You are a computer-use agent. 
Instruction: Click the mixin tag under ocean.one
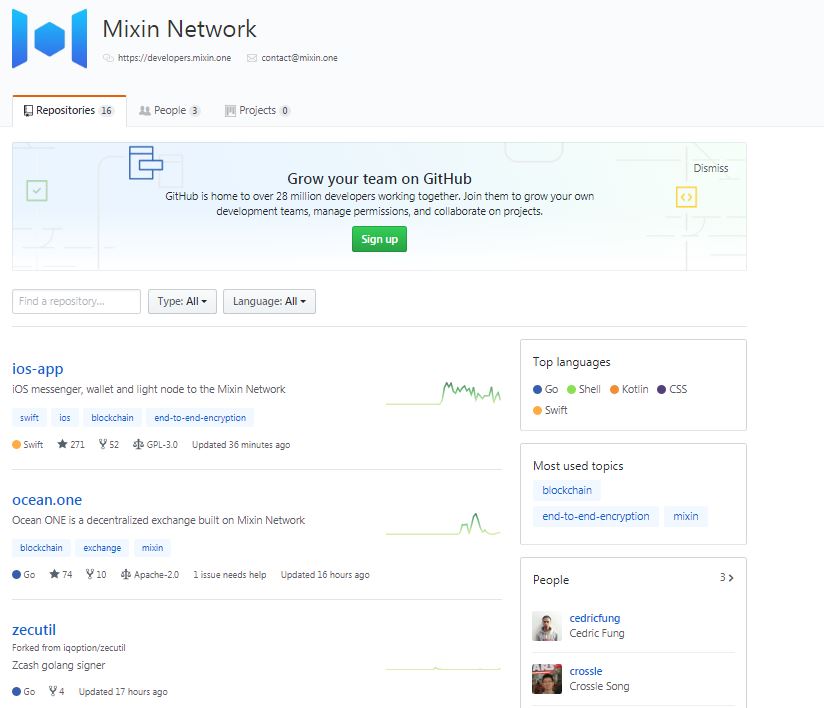(152, 548)
